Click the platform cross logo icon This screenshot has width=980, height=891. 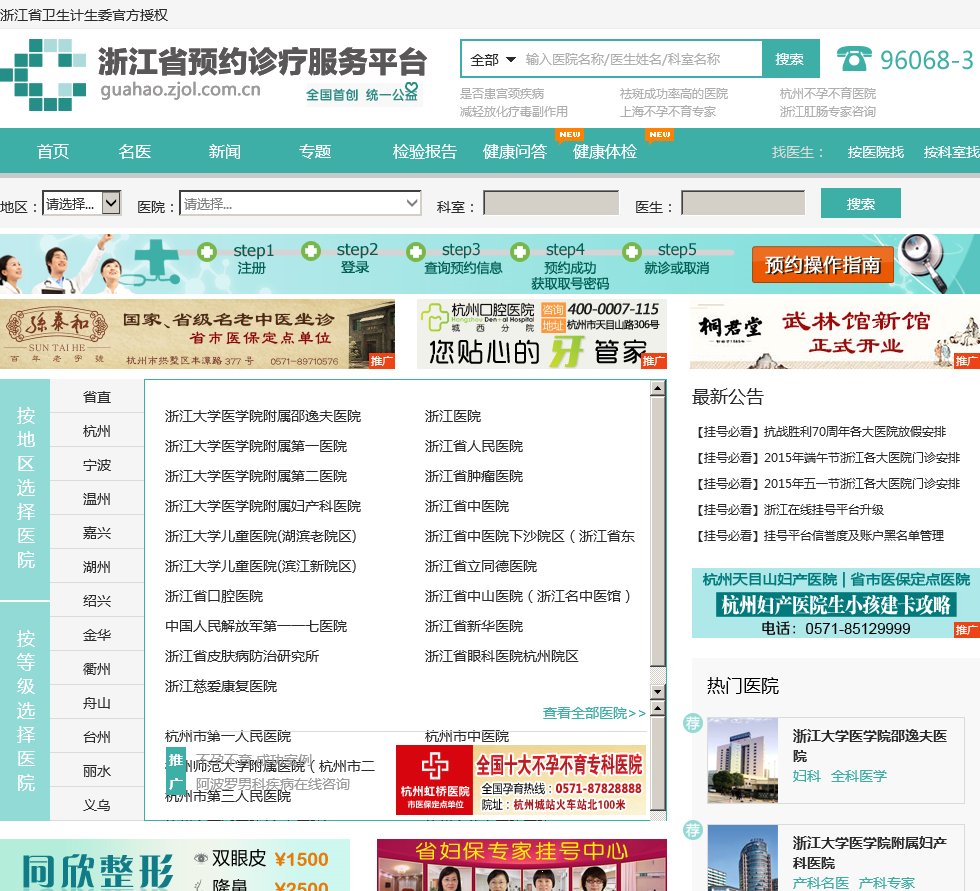click(x=43, y=75)
